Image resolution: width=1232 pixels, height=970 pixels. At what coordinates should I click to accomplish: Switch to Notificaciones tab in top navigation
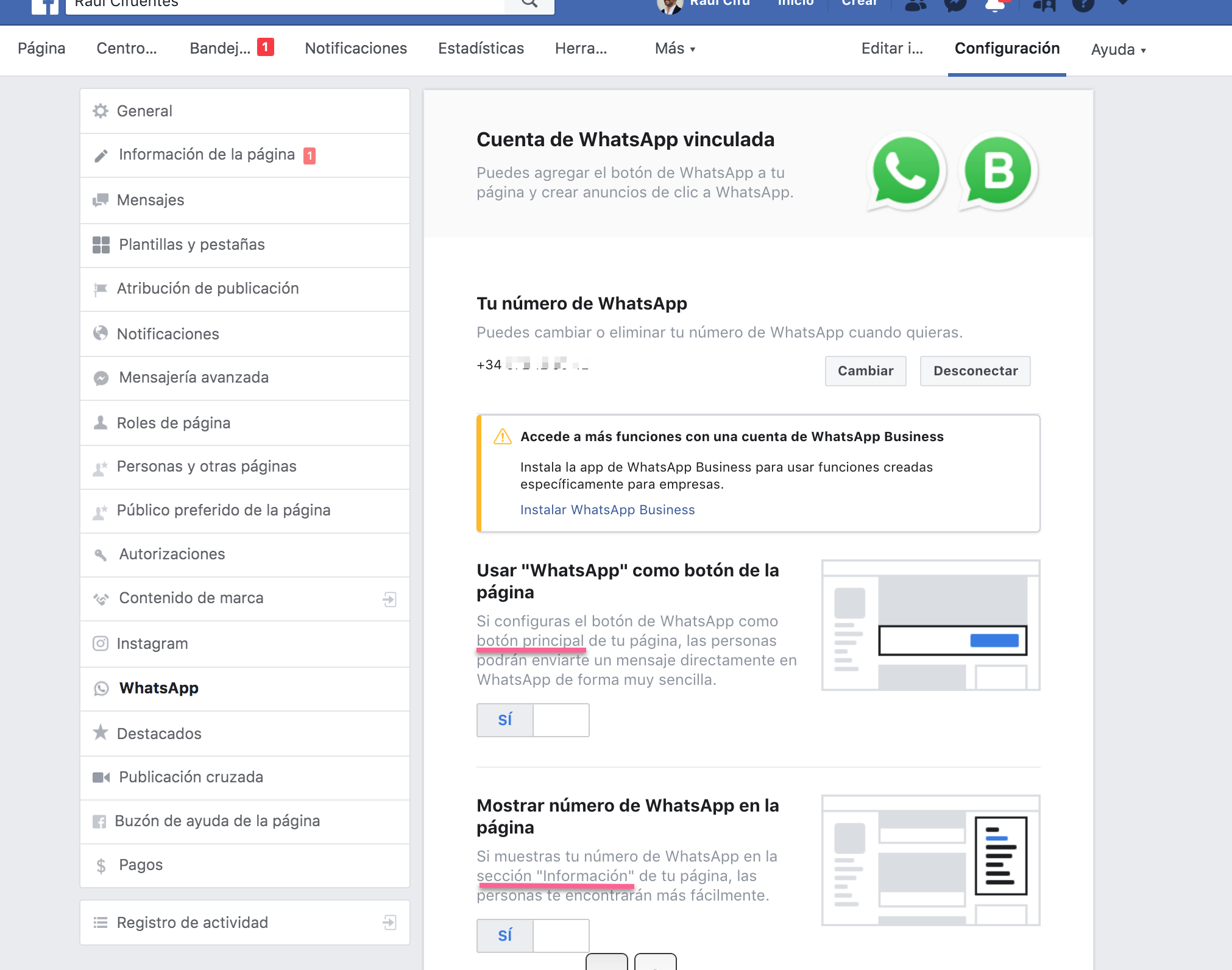pyautogui.click(x=356, y=49)
